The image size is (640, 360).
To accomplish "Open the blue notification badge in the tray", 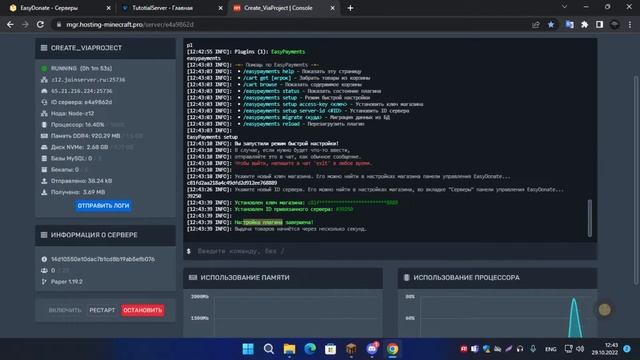I will pyautogui.click(x=627, y=349).
